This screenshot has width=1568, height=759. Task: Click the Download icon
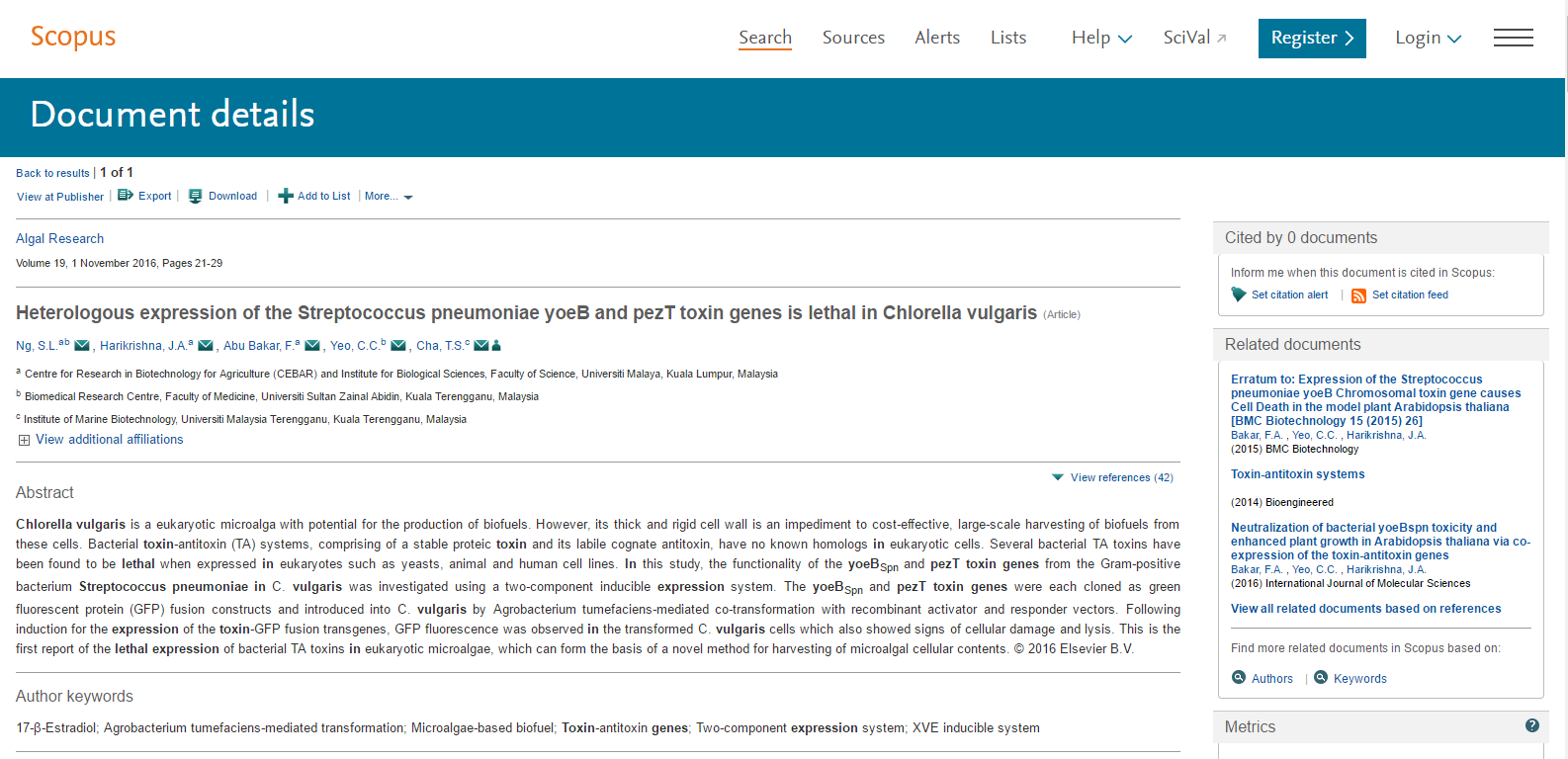[196, 196]
